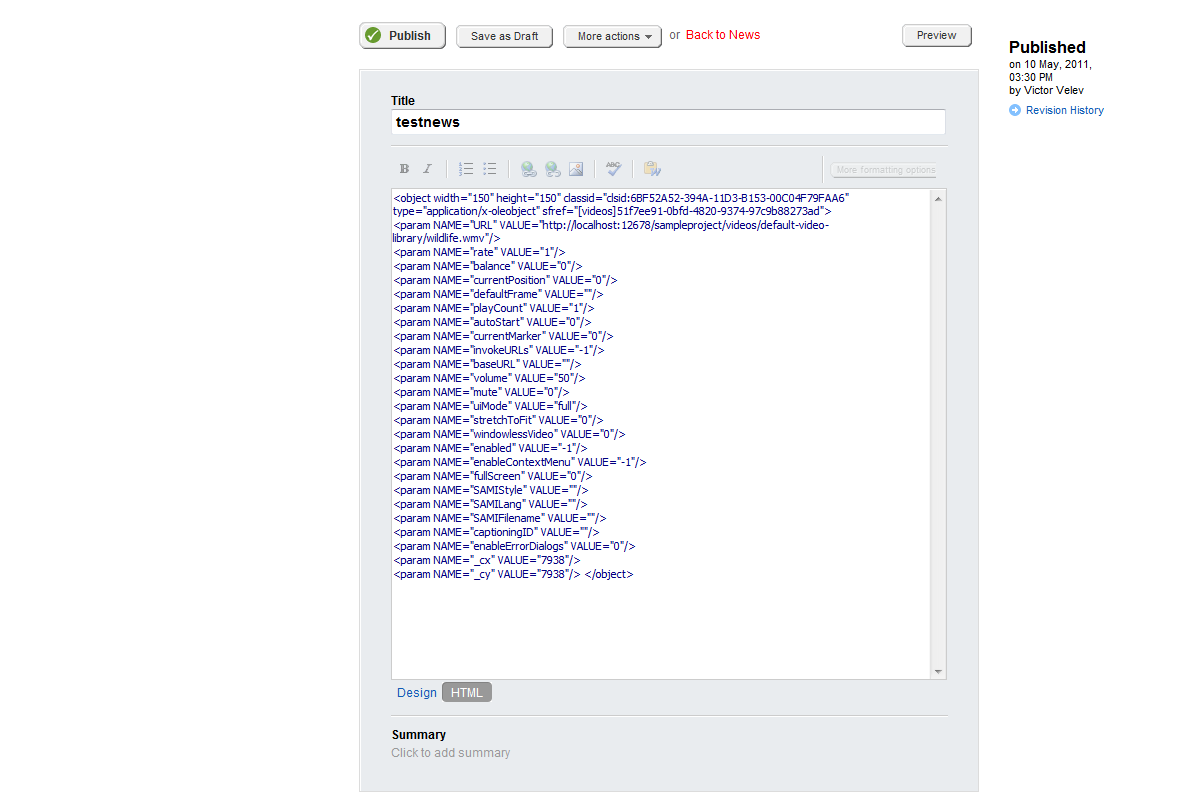Insert a numbered list
This screenshot has height=800, width=1177.
(466, 169)
